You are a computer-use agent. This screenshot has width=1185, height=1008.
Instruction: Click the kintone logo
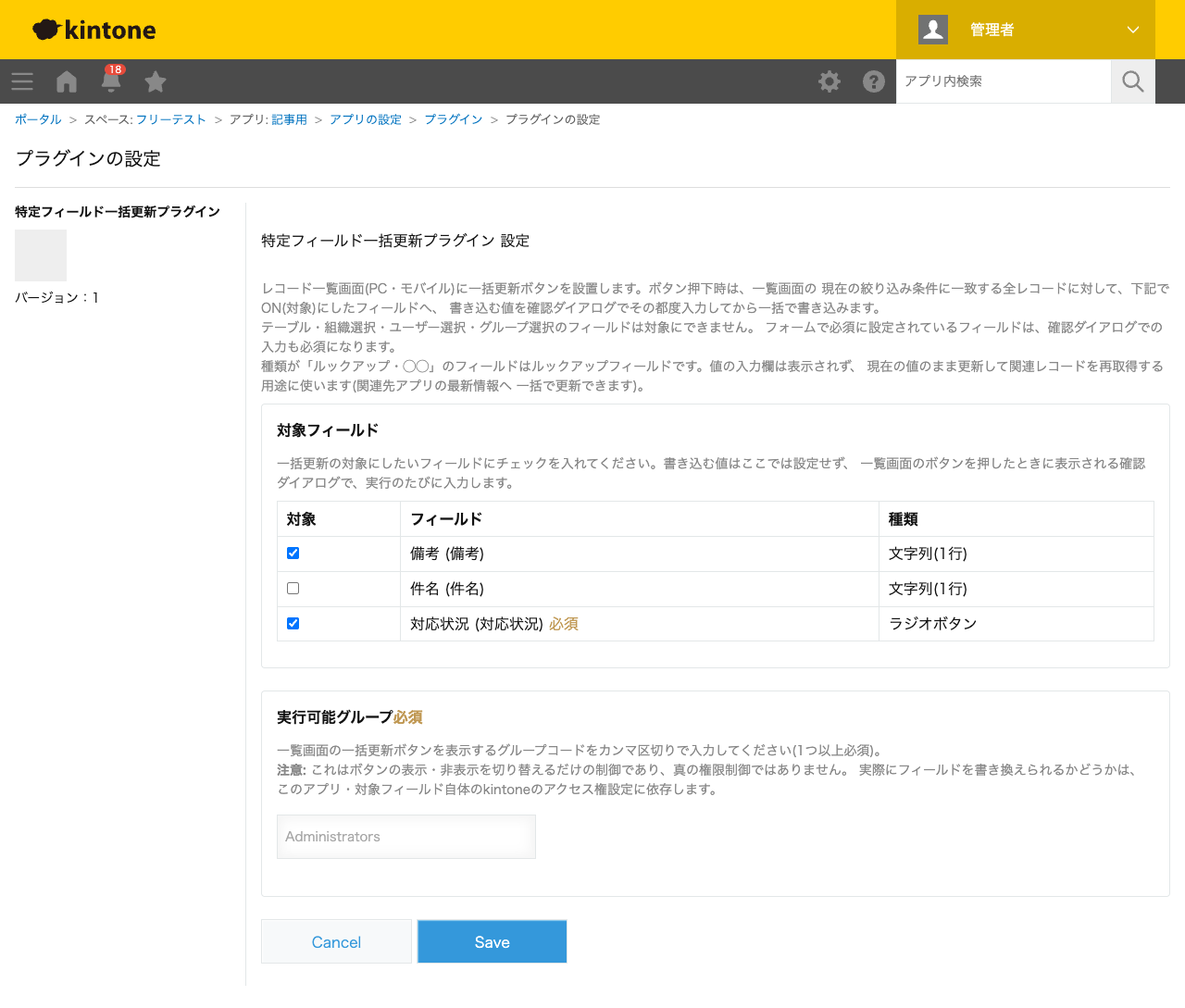point(94,30)
